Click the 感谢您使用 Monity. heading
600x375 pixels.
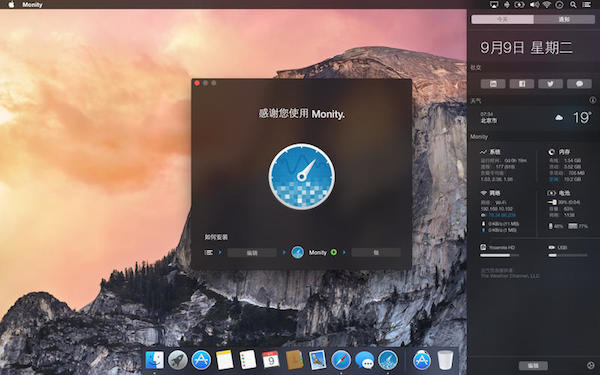tap(302, 114)
